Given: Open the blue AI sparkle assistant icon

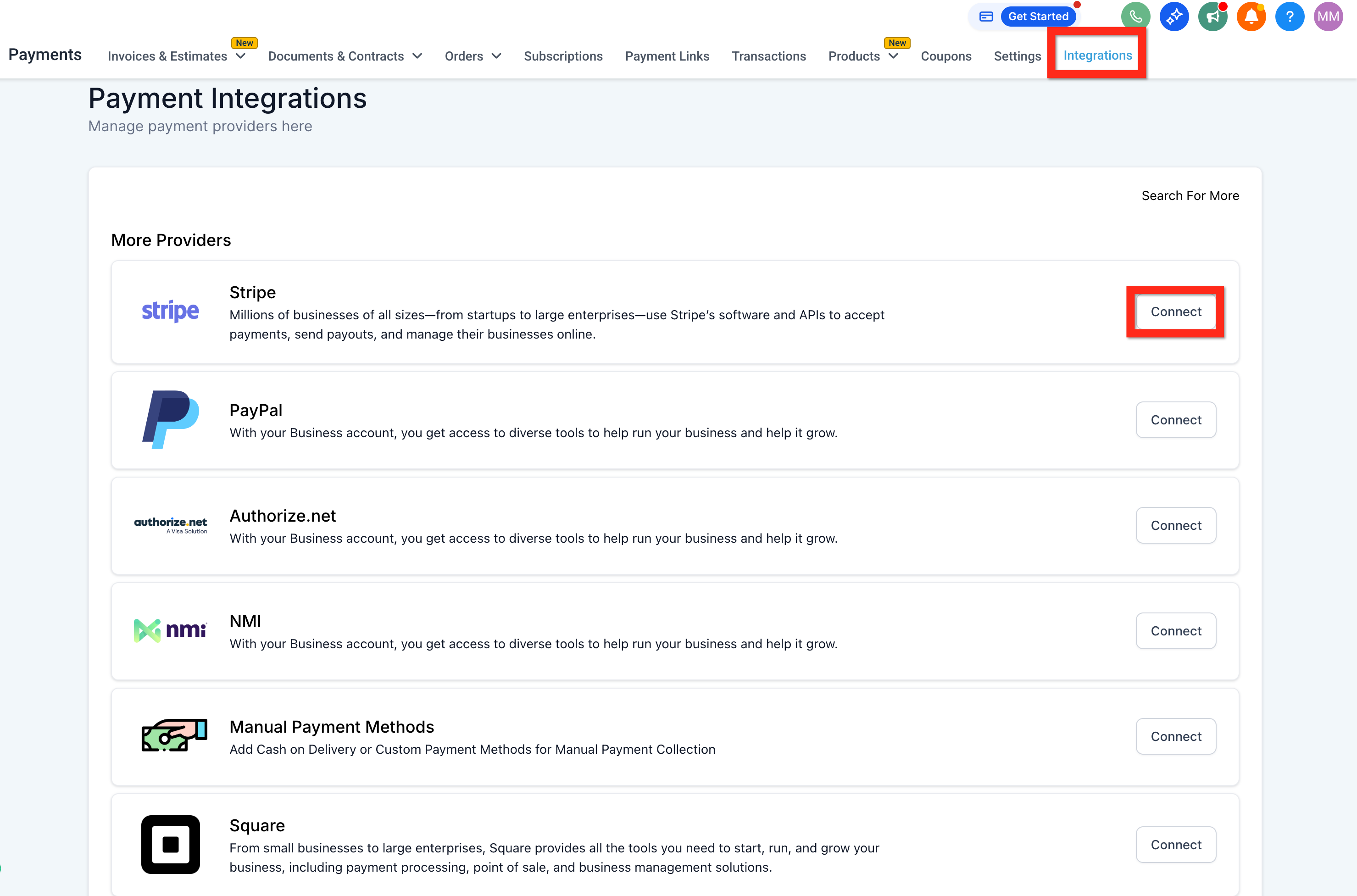Looking at the screenshot, I should click(1174, 17).
